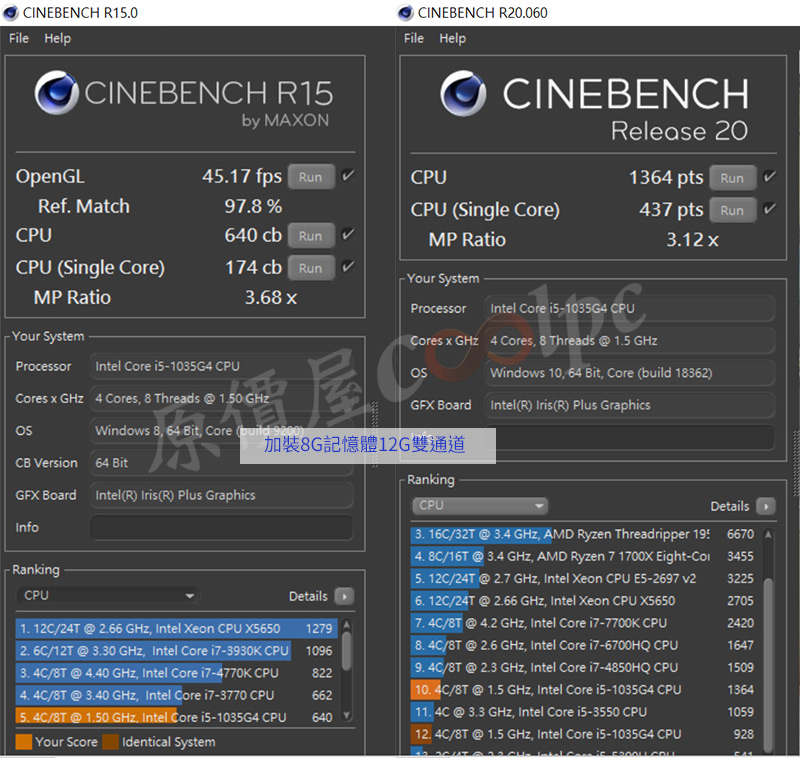Click the Info input field in R15
This screenshot has height=758, width=800.
tap(221, 527)
